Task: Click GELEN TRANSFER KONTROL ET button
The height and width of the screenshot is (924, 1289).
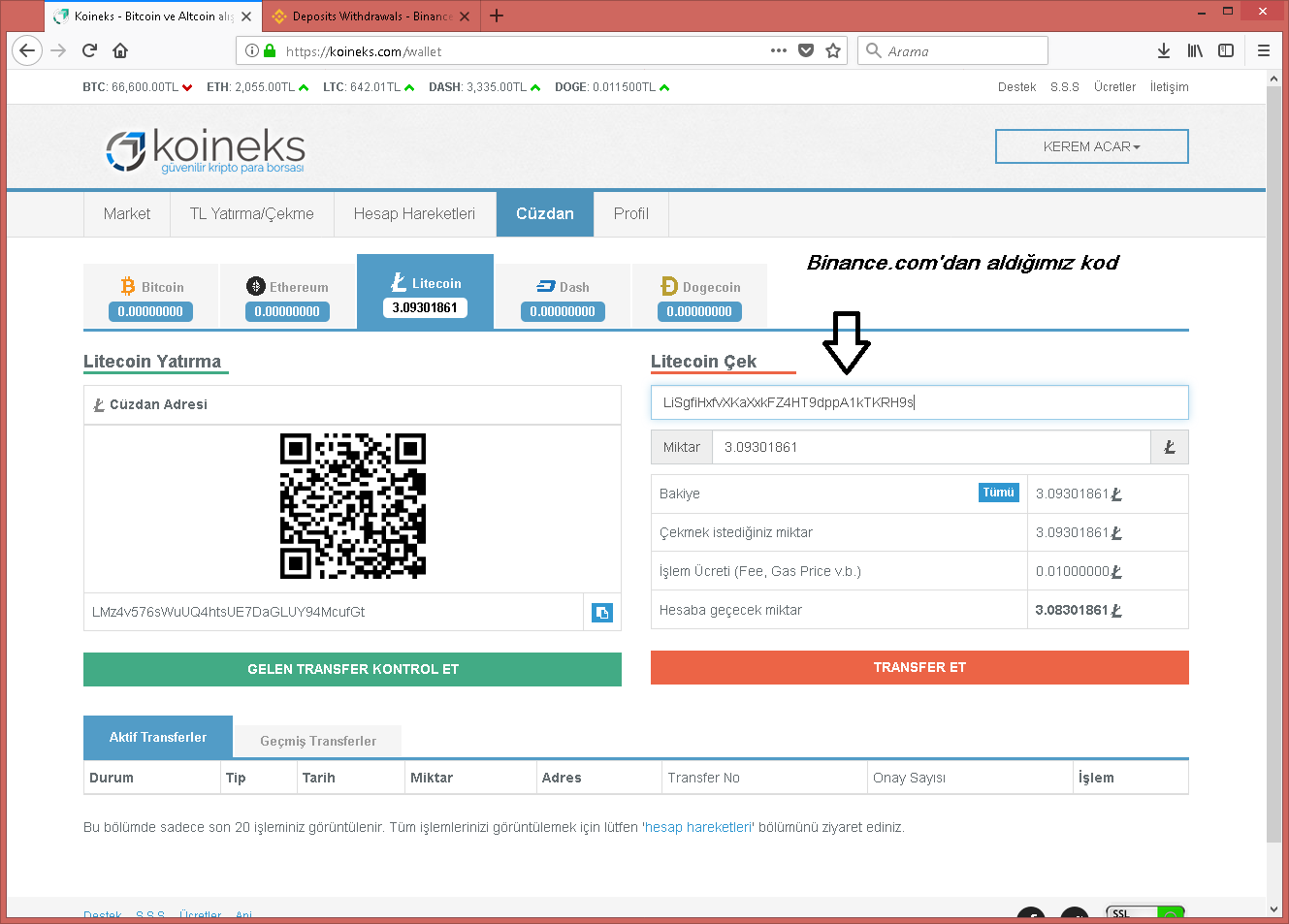Action: click(x=353, y=669)
